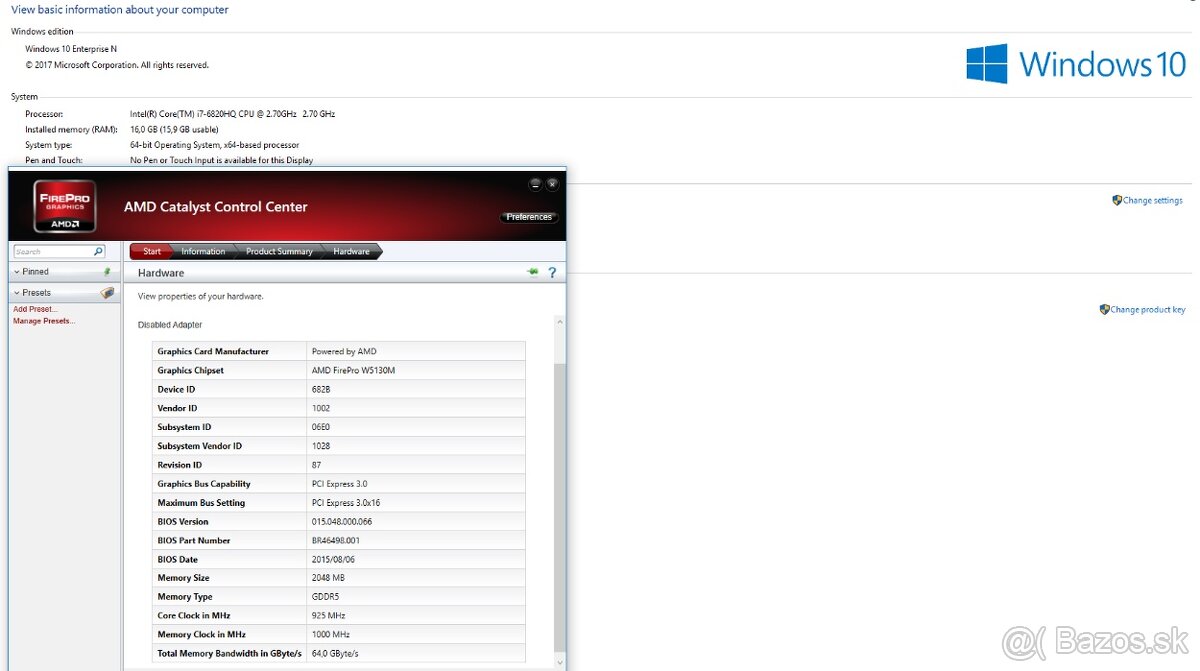Click the Change product key link
1200x671 pixels.
point(1147,310)
